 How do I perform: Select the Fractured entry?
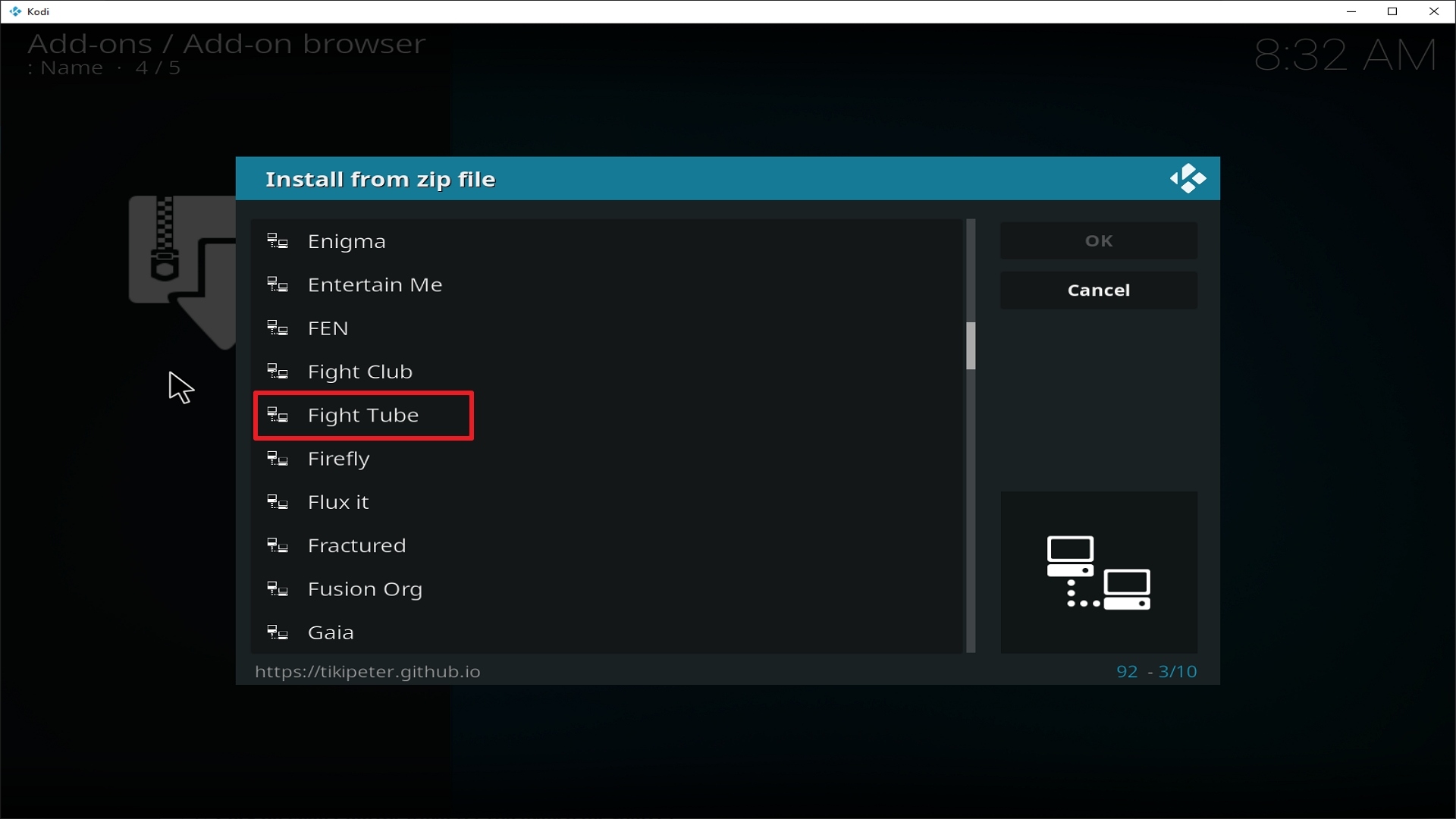click(x=607, y=546)
